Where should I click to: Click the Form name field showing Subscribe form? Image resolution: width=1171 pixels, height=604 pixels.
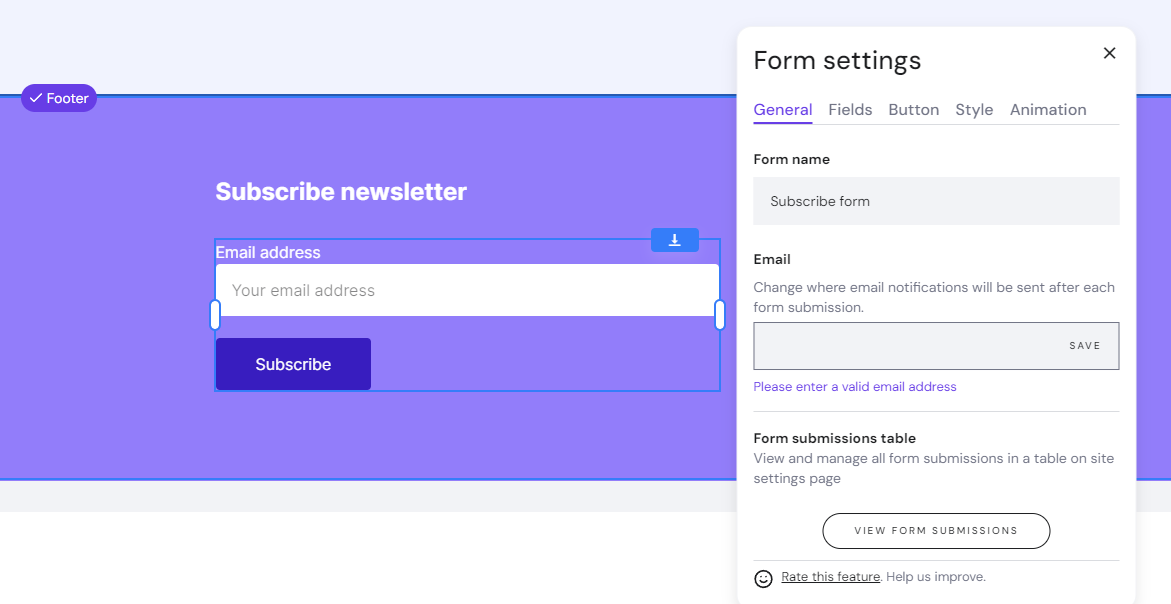click(x=936, y=200)
